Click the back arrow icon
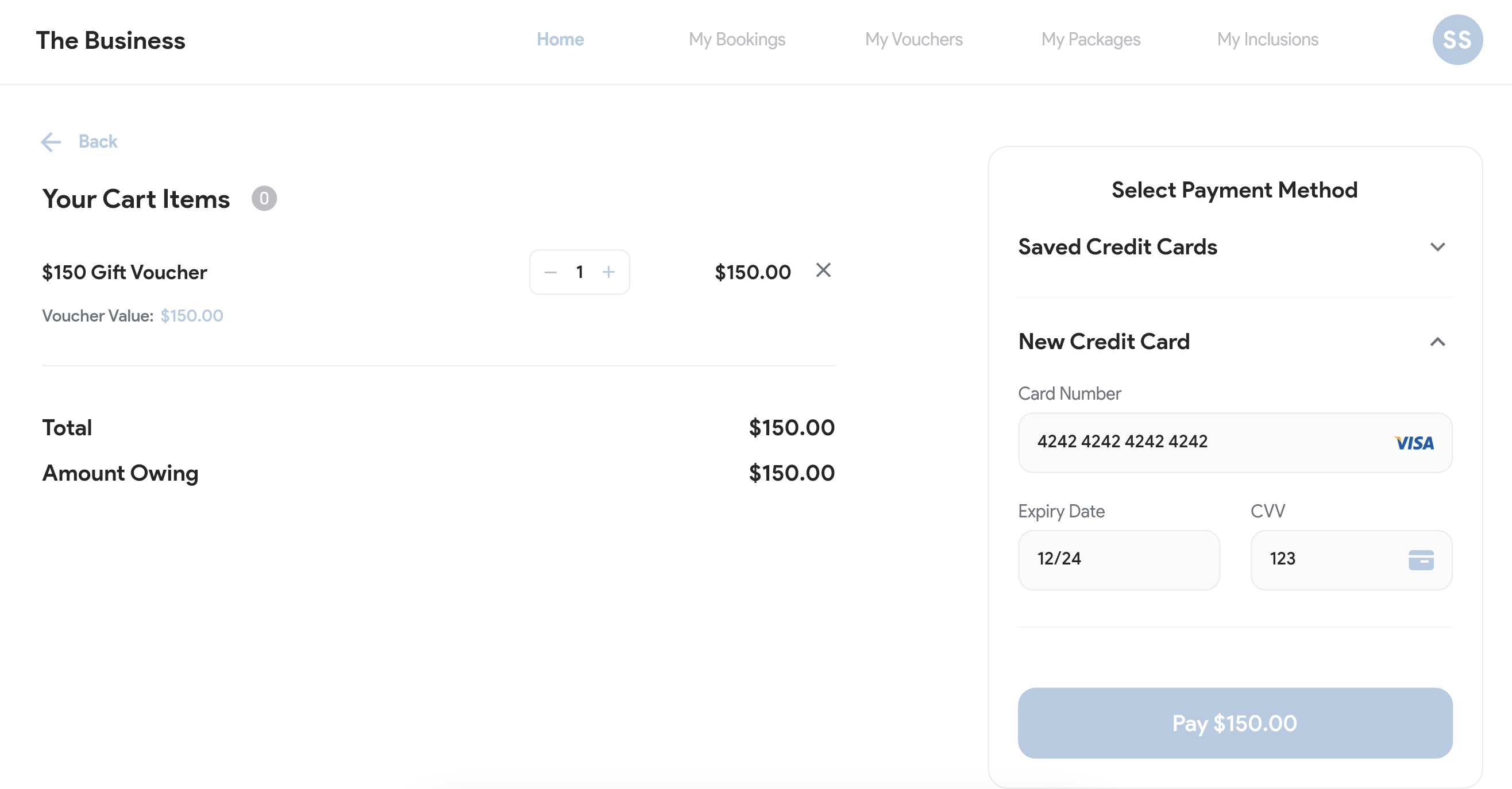Viewport: 1512px width, 789px height. (51, 142)
